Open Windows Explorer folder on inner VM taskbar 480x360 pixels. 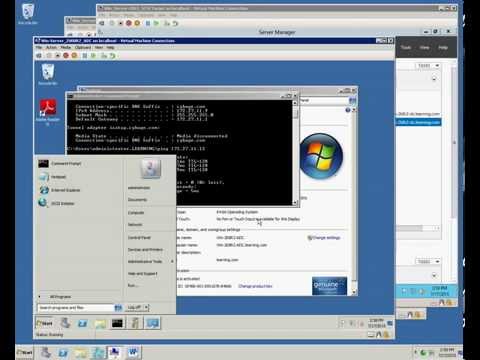tap(100, 323)
